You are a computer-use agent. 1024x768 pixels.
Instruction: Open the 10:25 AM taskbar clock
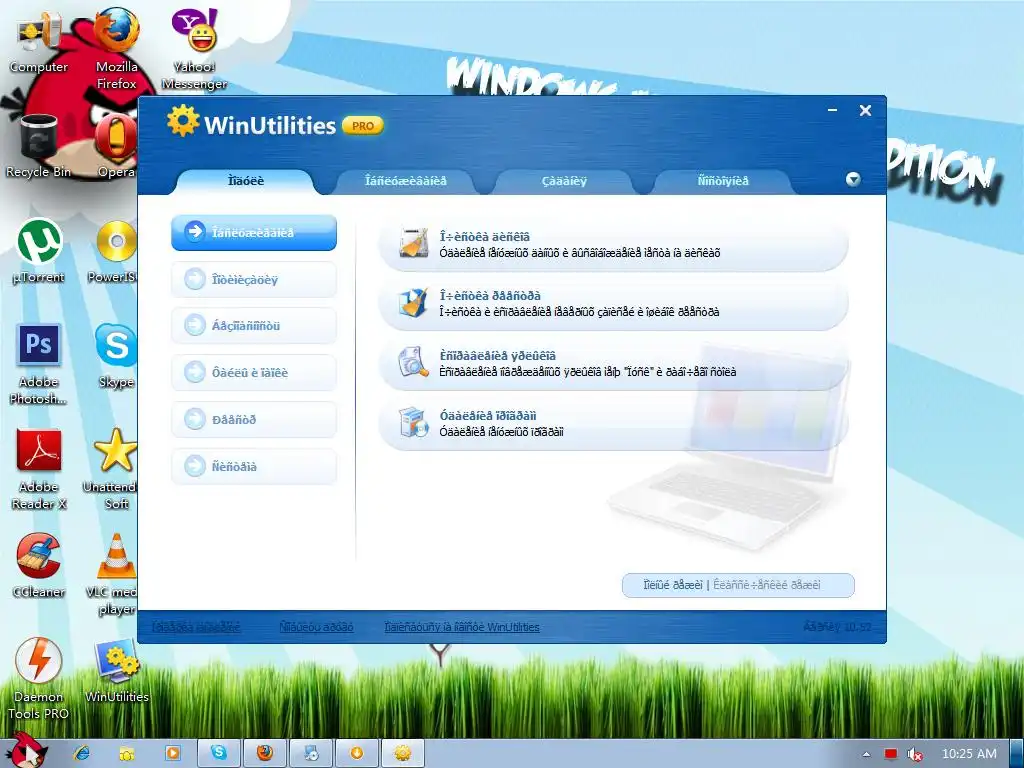(x=969, y=754)
